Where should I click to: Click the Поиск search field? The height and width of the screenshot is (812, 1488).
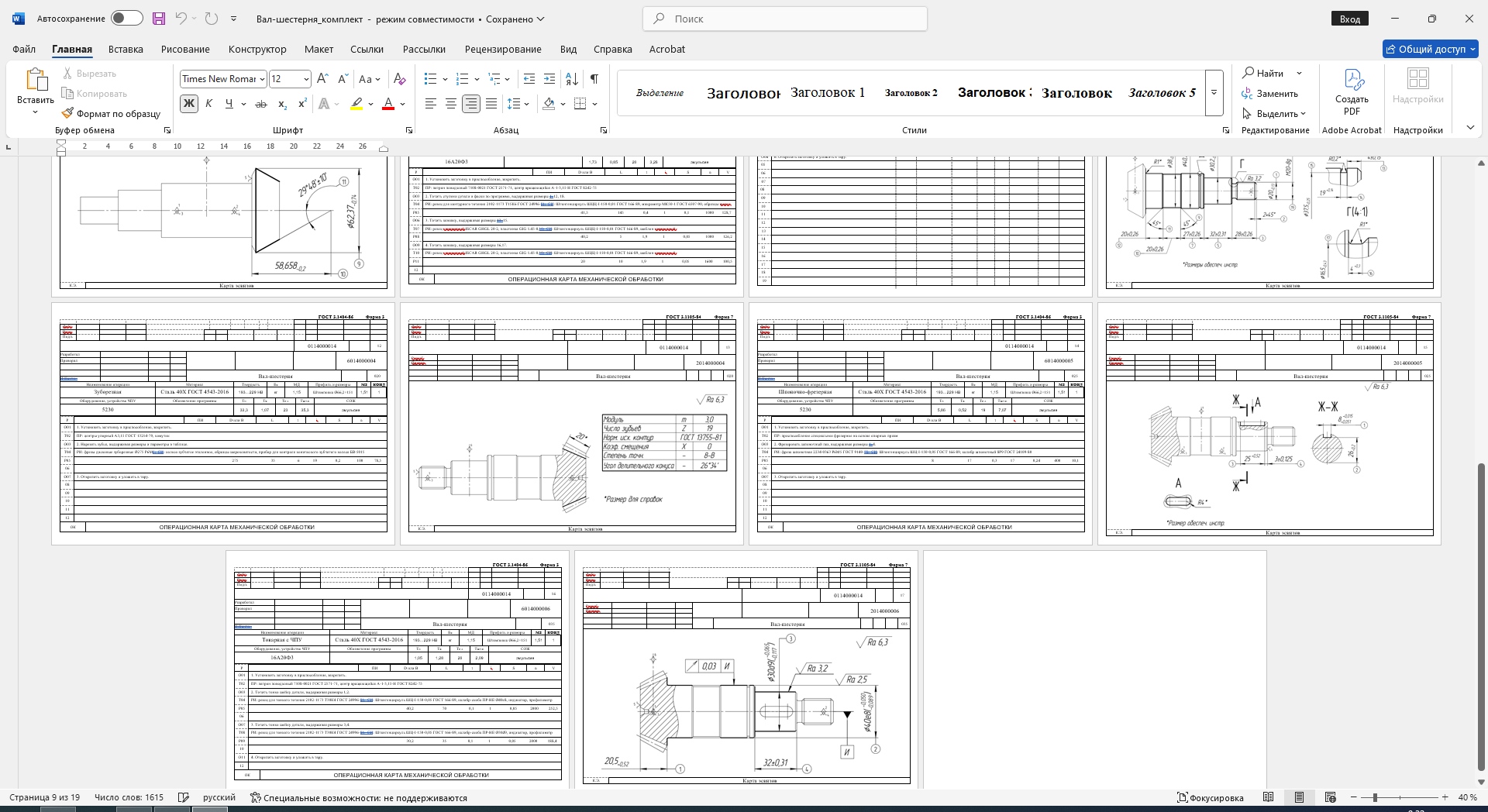point(785,19)
